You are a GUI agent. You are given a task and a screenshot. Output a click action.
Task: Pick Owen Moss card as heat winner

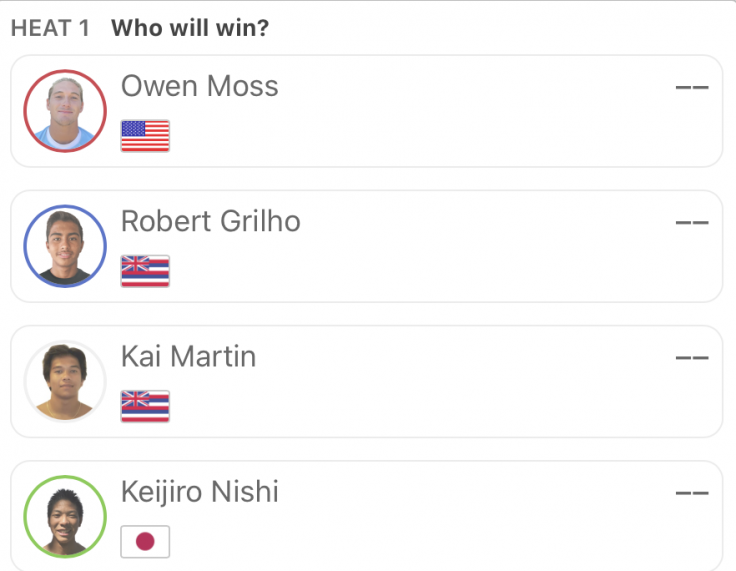[367, 111]
